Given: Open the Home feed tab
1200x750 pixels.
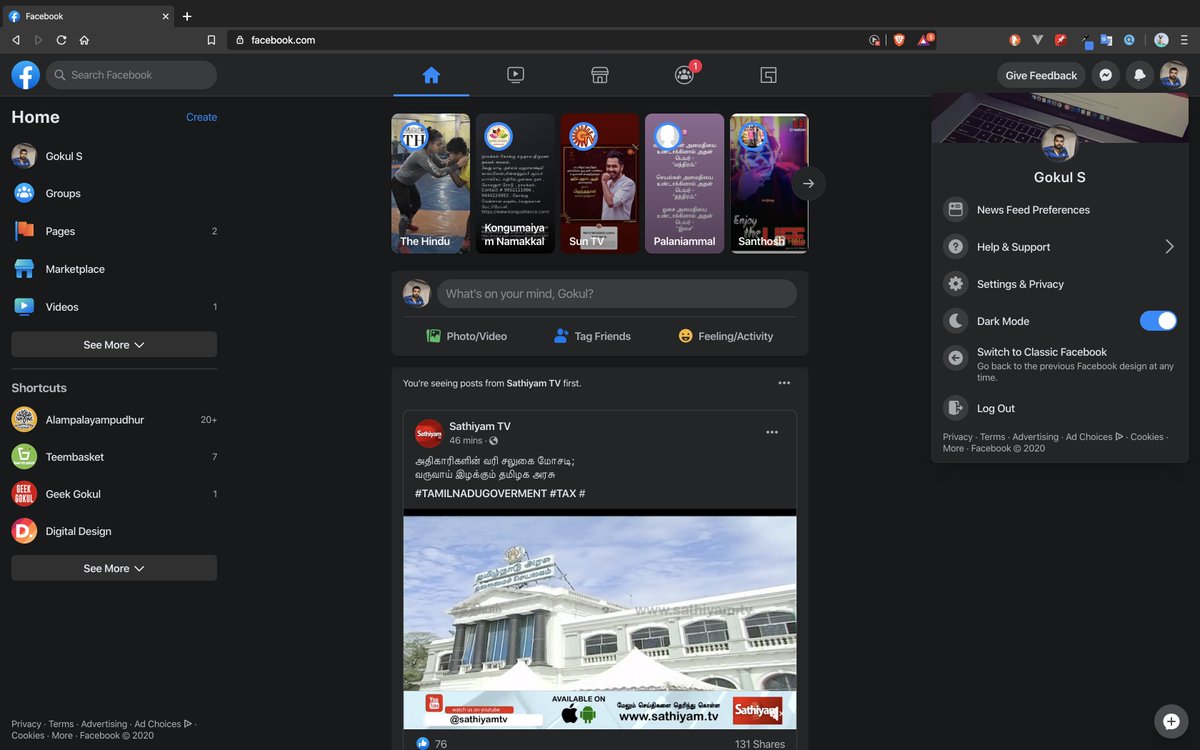Looking at the screenshot, I should click(x=431, y=75).
